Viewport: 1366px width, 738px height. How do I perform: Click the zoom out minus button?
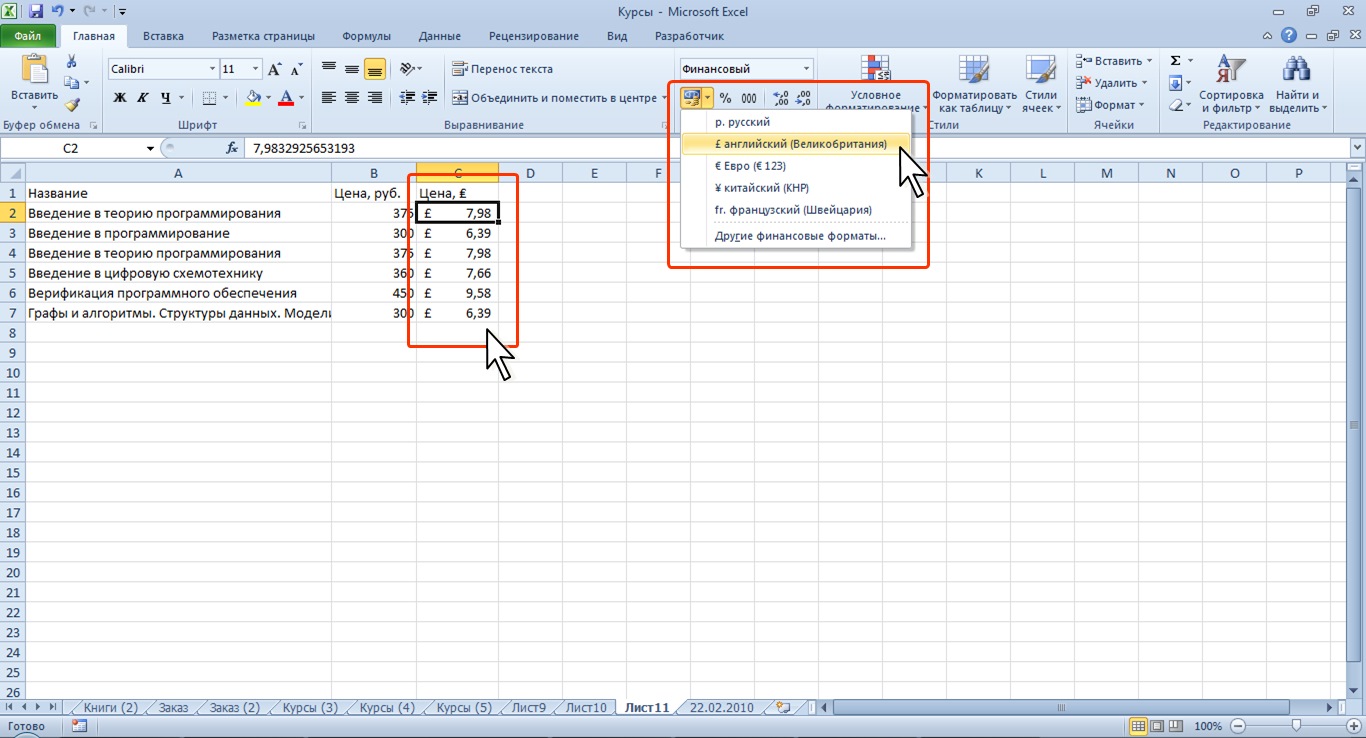point(1238,726)
